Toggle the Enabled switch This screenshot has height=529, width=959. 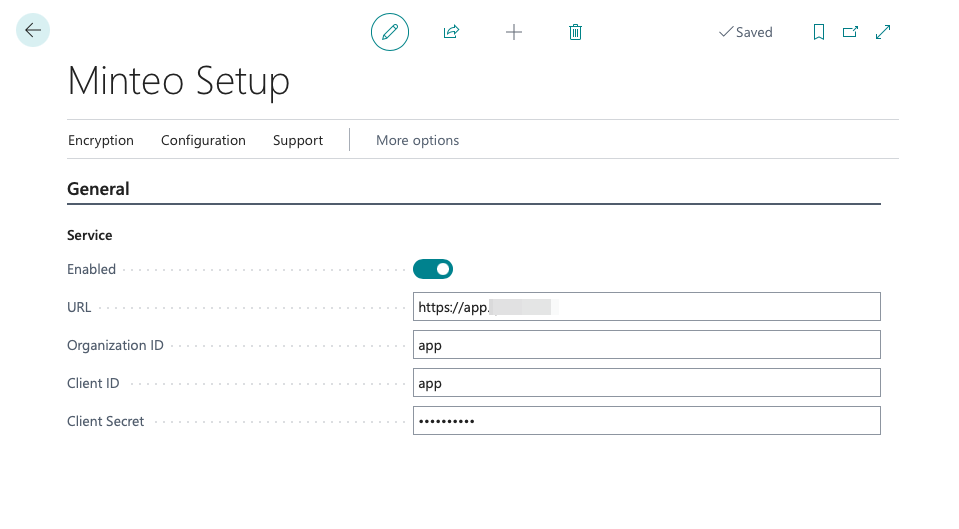pyautogui.click(x=433, y=269)
